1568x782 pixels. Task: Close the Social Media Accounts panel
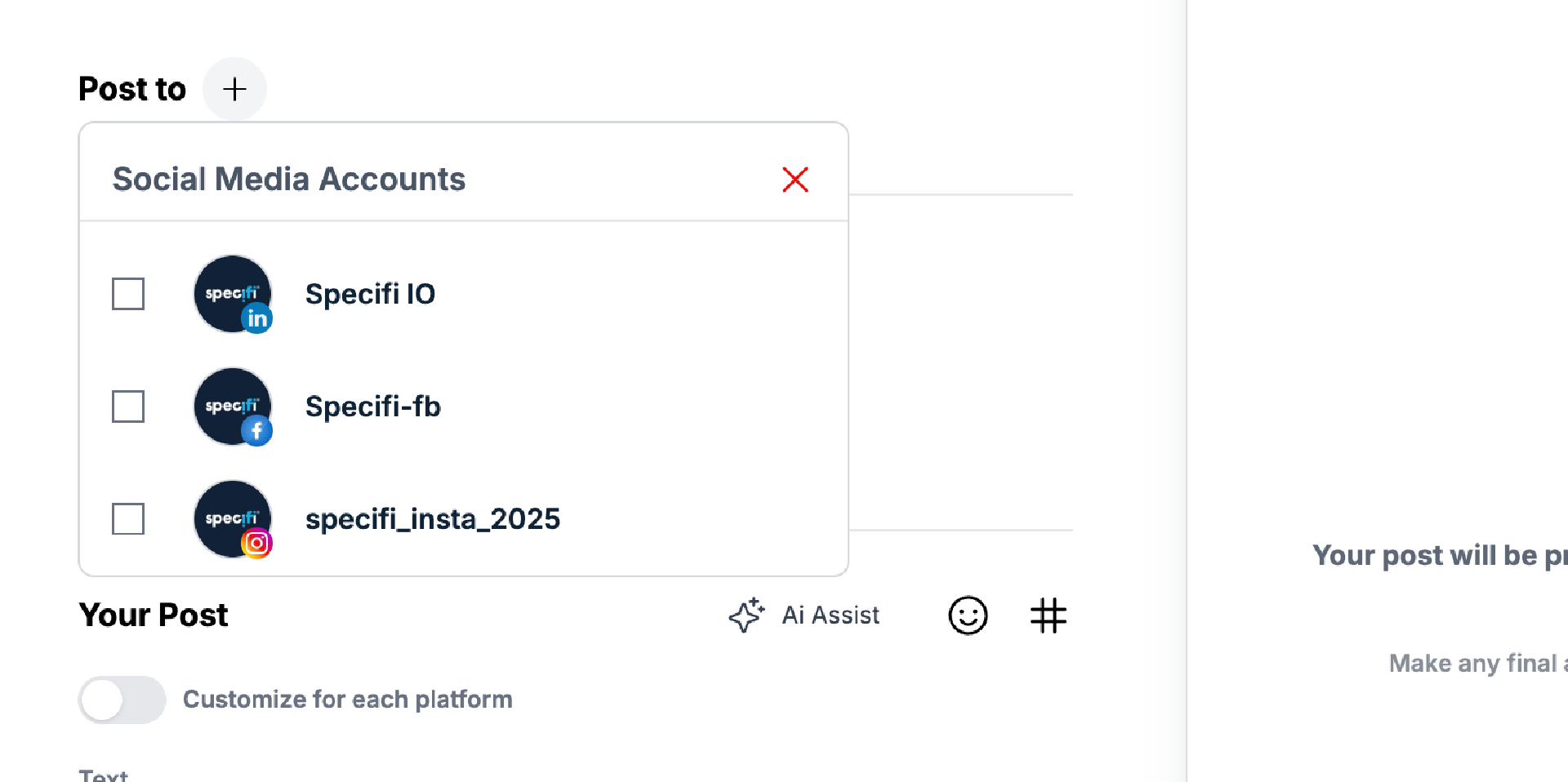click(795, 180)
